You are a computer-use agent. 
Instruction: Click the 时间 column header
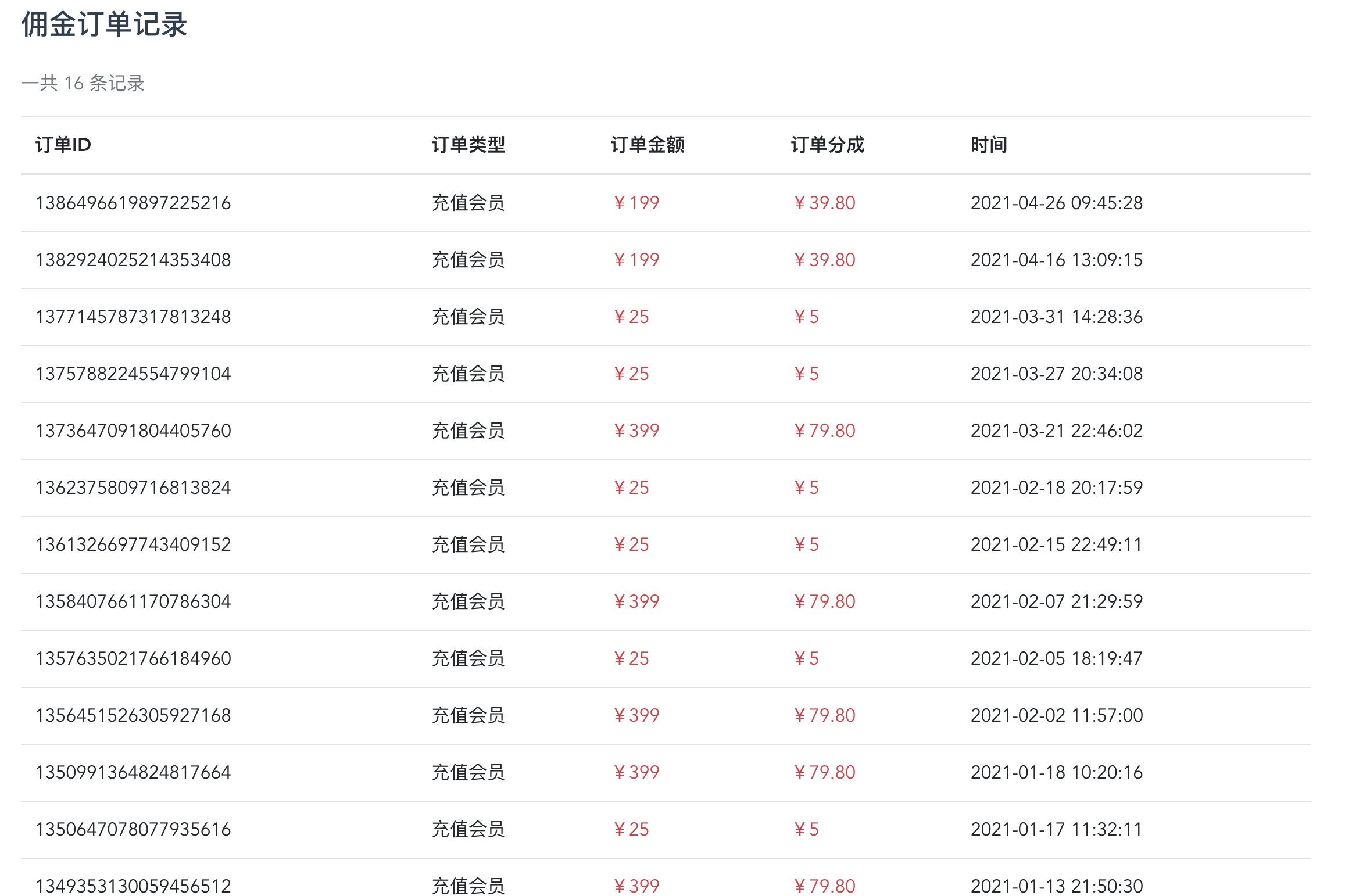[989, 145]
